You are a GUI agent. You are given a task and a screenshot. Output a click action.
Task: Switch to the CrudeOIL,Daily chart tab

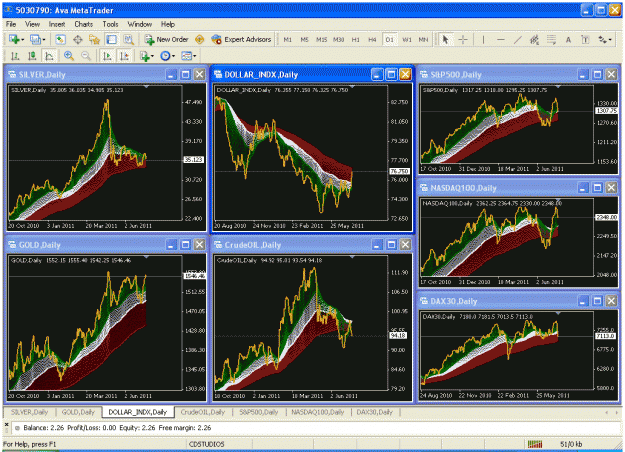coord(203,412)
